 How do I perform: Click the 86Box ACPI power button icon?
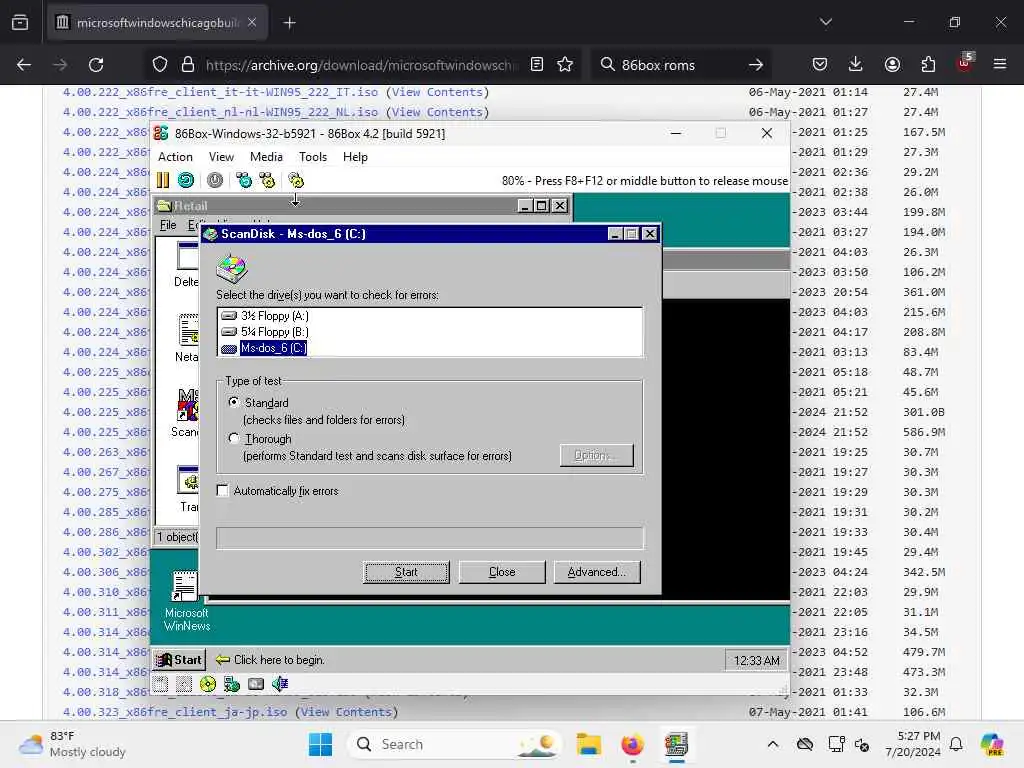coord(215,180)
